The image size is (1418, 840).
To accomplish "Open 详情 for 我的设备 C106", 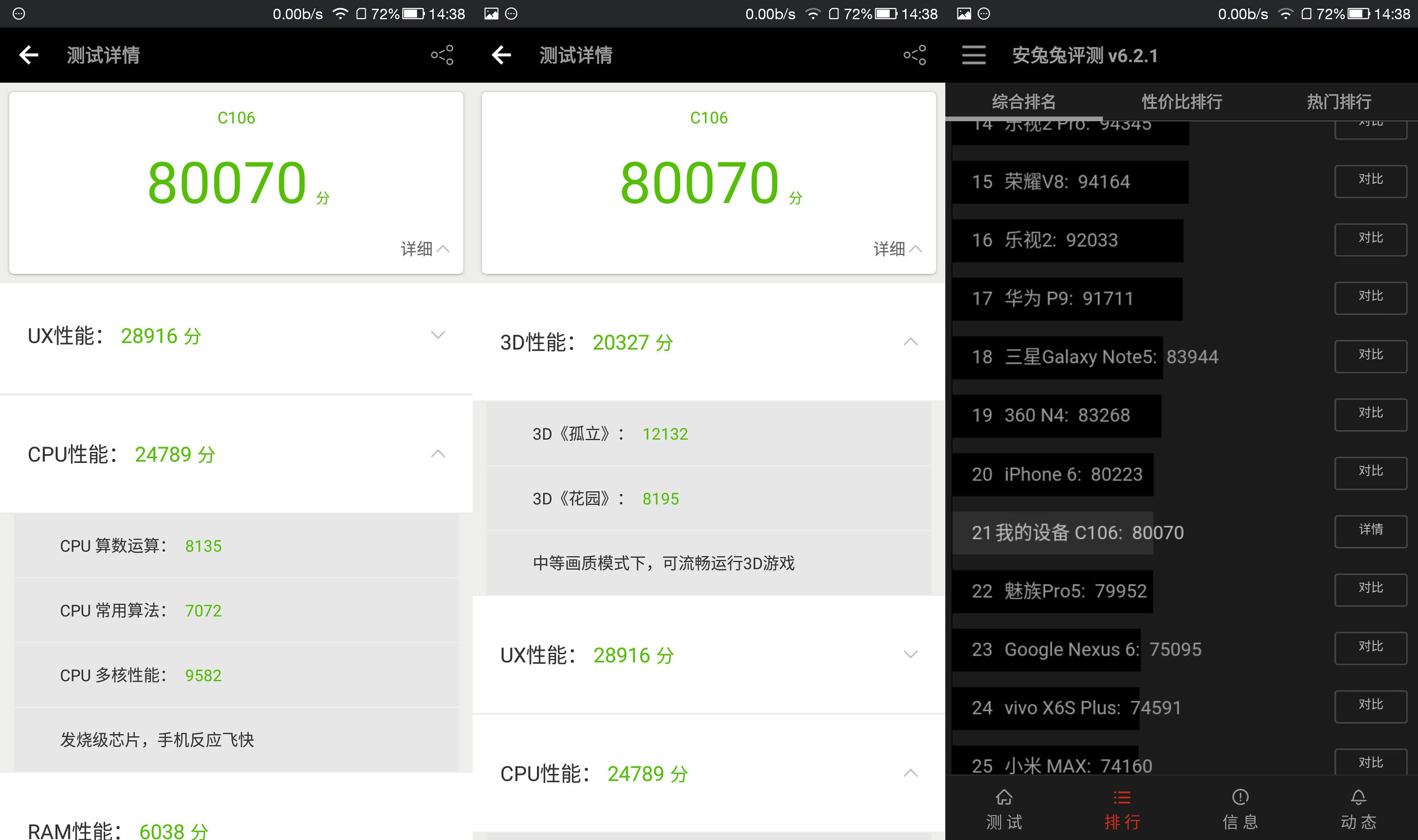I will pyautogui.click(x=1371, y=532).
